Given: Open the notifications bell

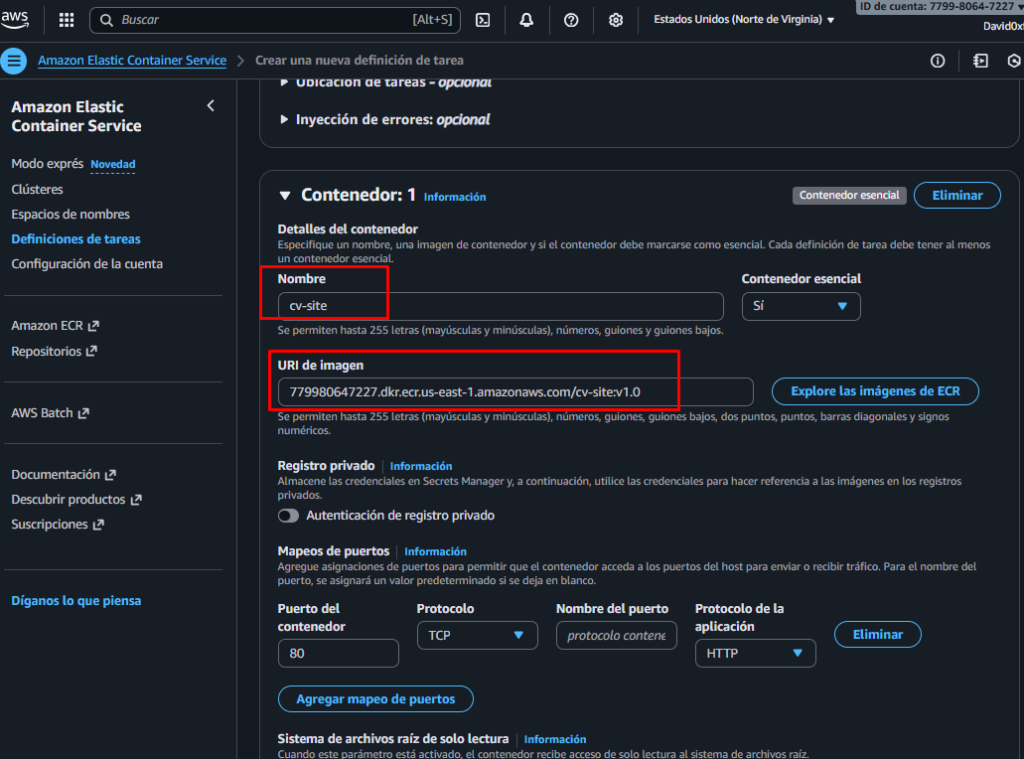Looking at the screenshot, I should coord(526,20).
